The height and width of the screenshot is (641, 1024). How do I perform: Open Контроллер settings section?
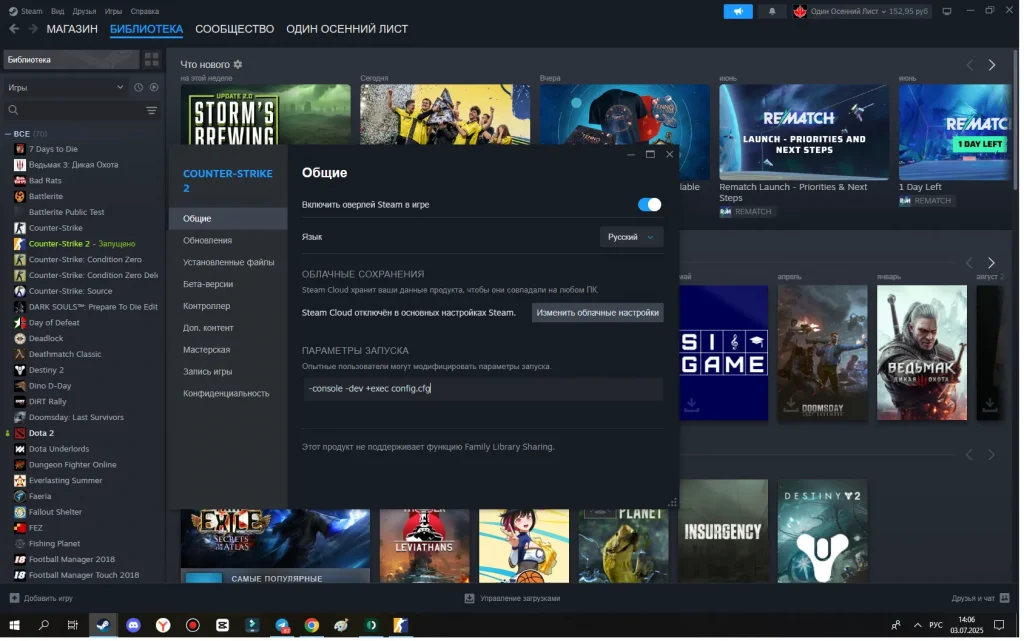pos(207,307)
